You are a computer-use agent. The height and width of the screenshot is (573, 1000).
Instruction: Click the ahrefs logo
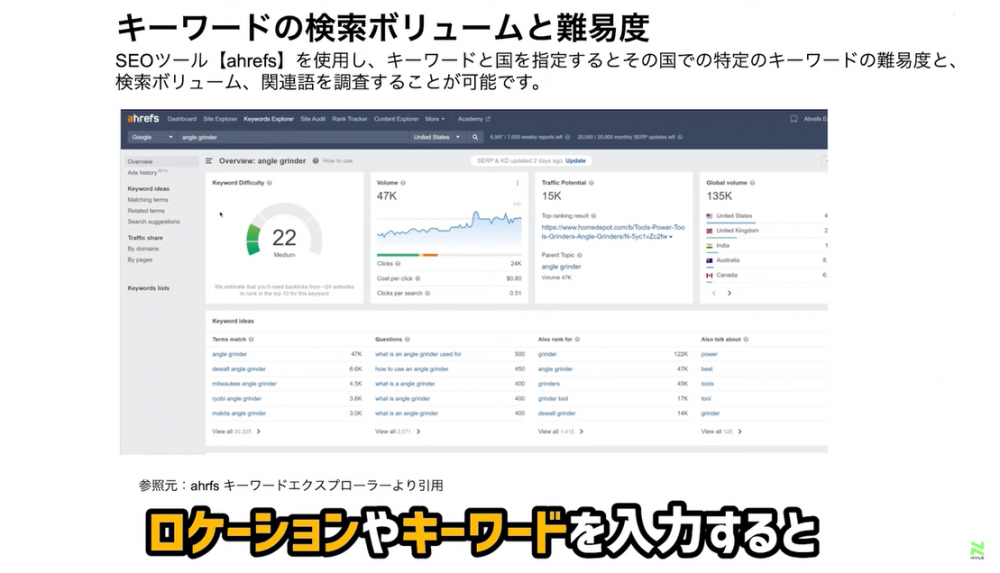(x=143, y=119)
